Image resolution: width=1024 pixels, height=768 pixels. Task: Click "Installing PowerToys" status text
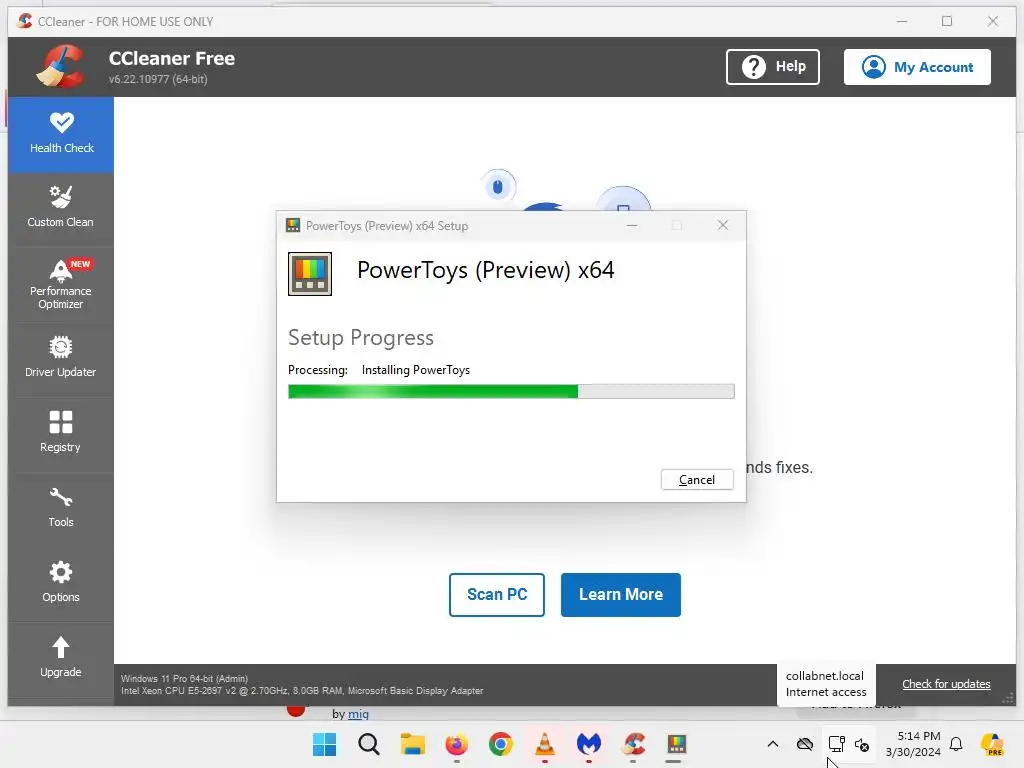point(415,370)
